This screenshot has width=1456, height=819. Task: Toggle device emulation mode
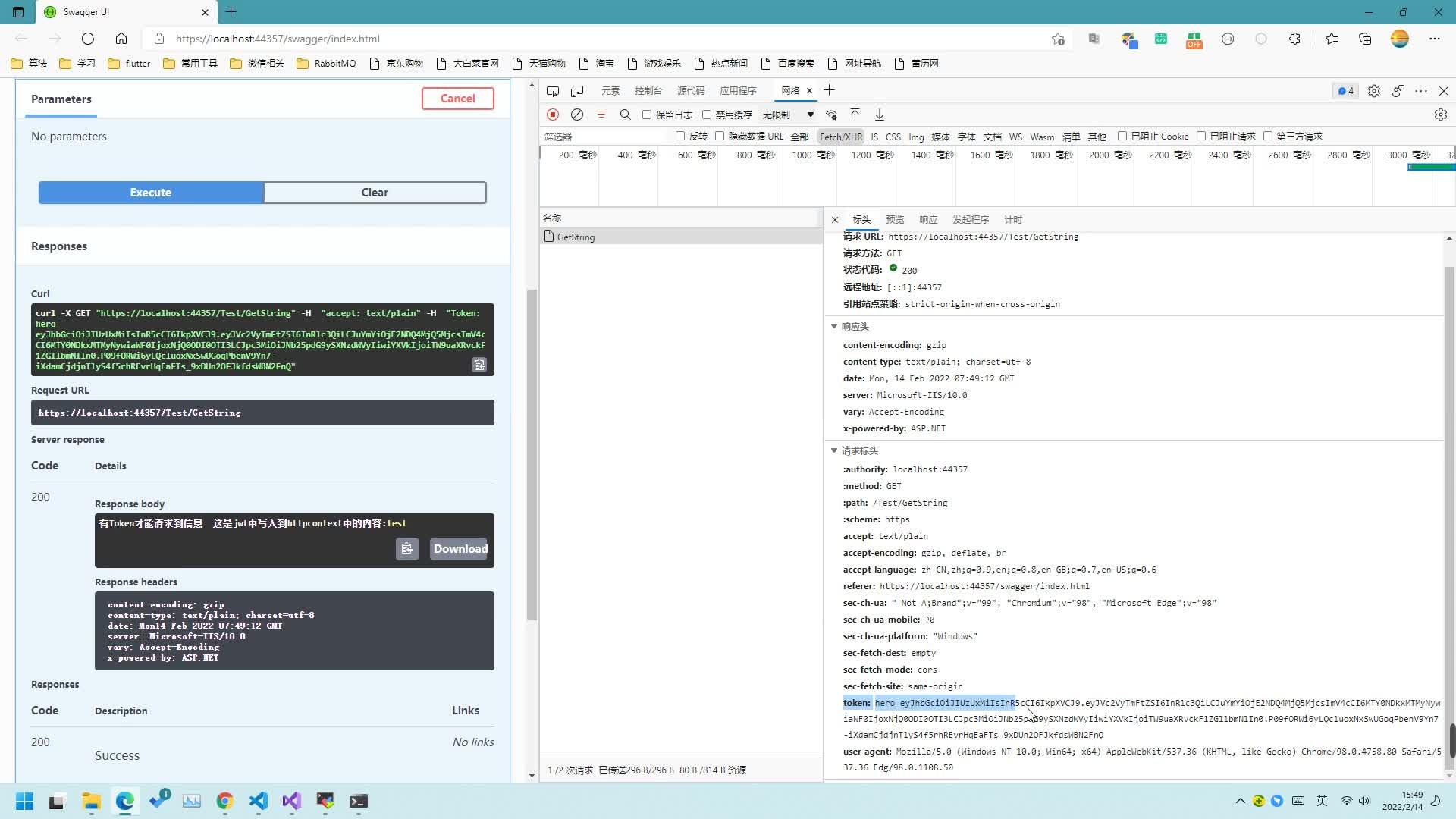[577, 90]
